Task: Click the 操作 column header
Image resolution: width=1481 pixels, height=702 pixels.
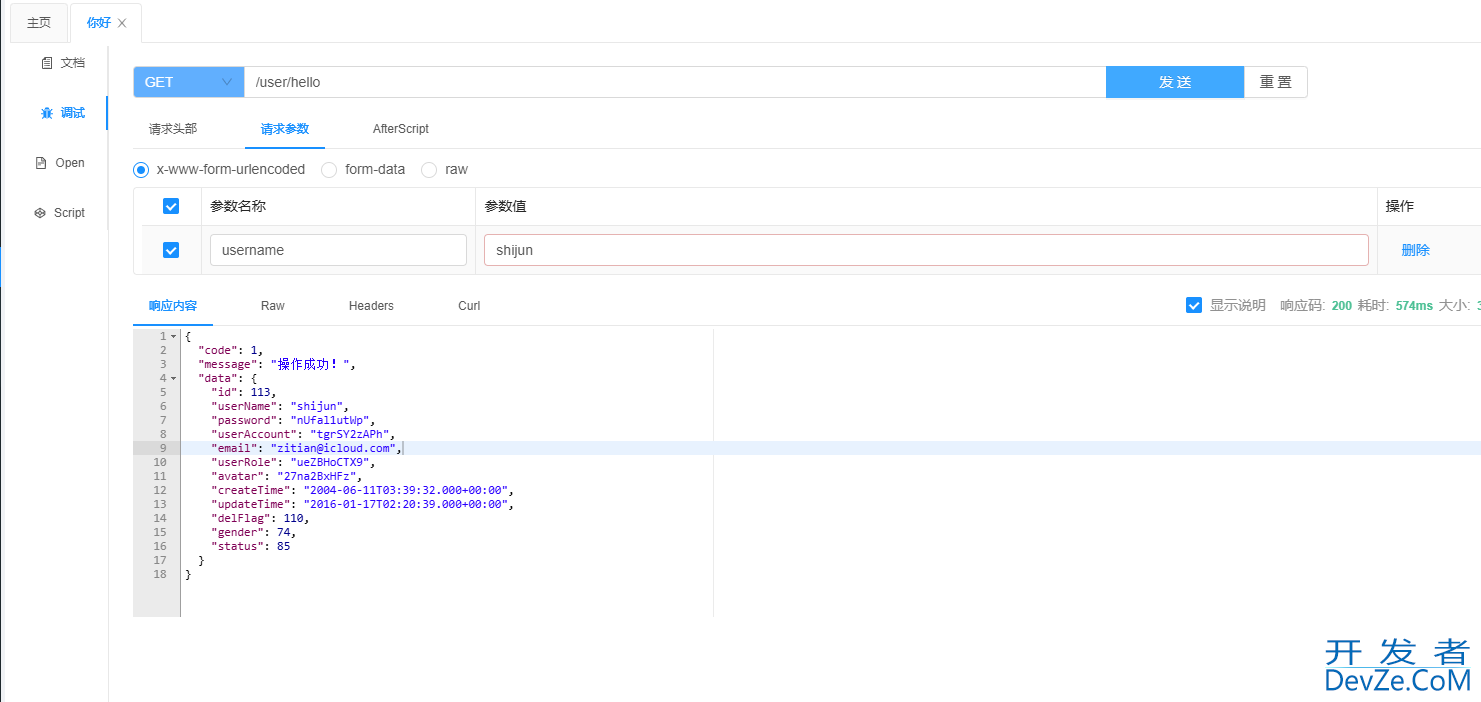Action: coord(1400,206)
